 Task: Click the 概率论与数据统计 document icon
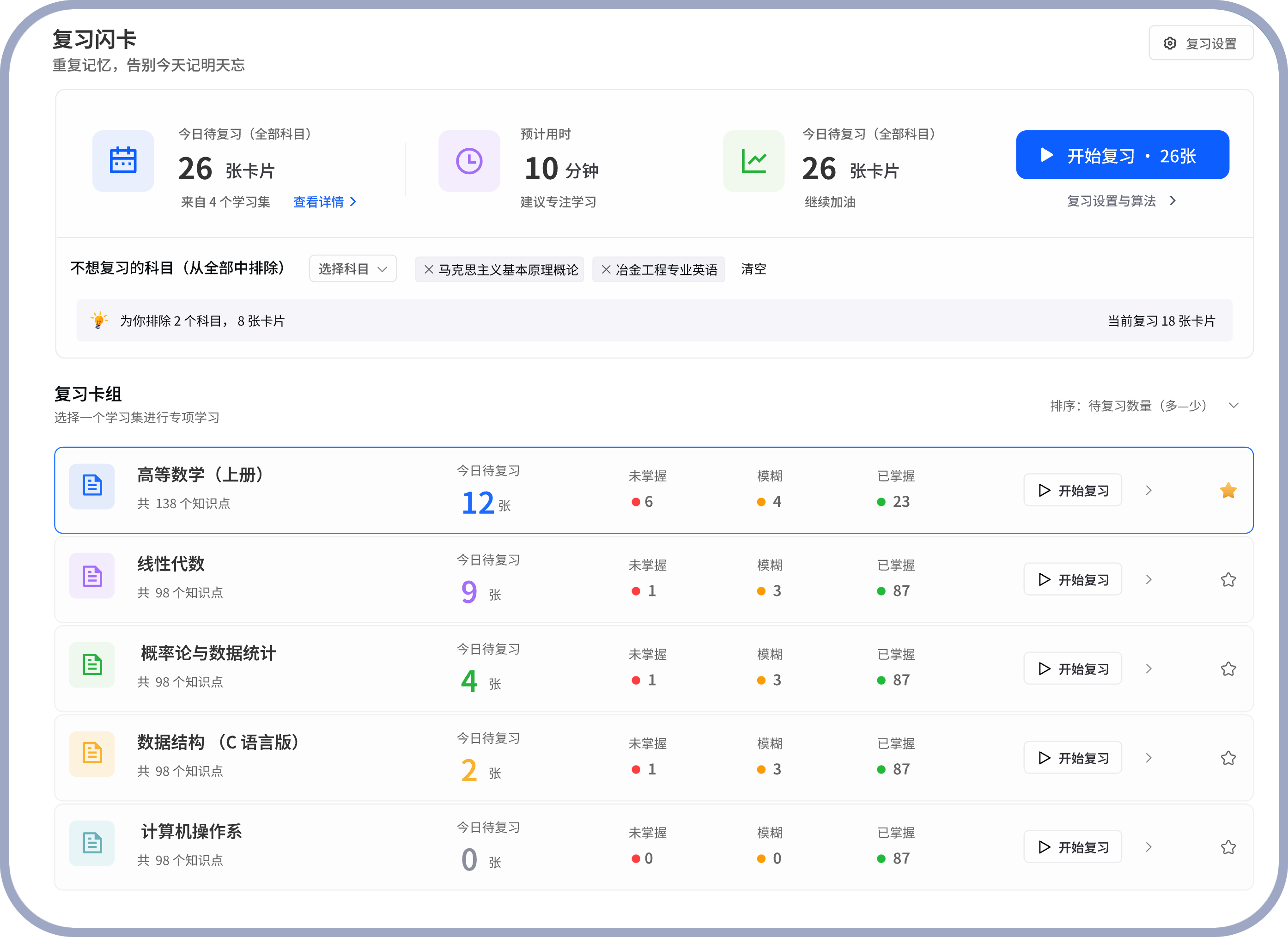(x=92, y=664)
